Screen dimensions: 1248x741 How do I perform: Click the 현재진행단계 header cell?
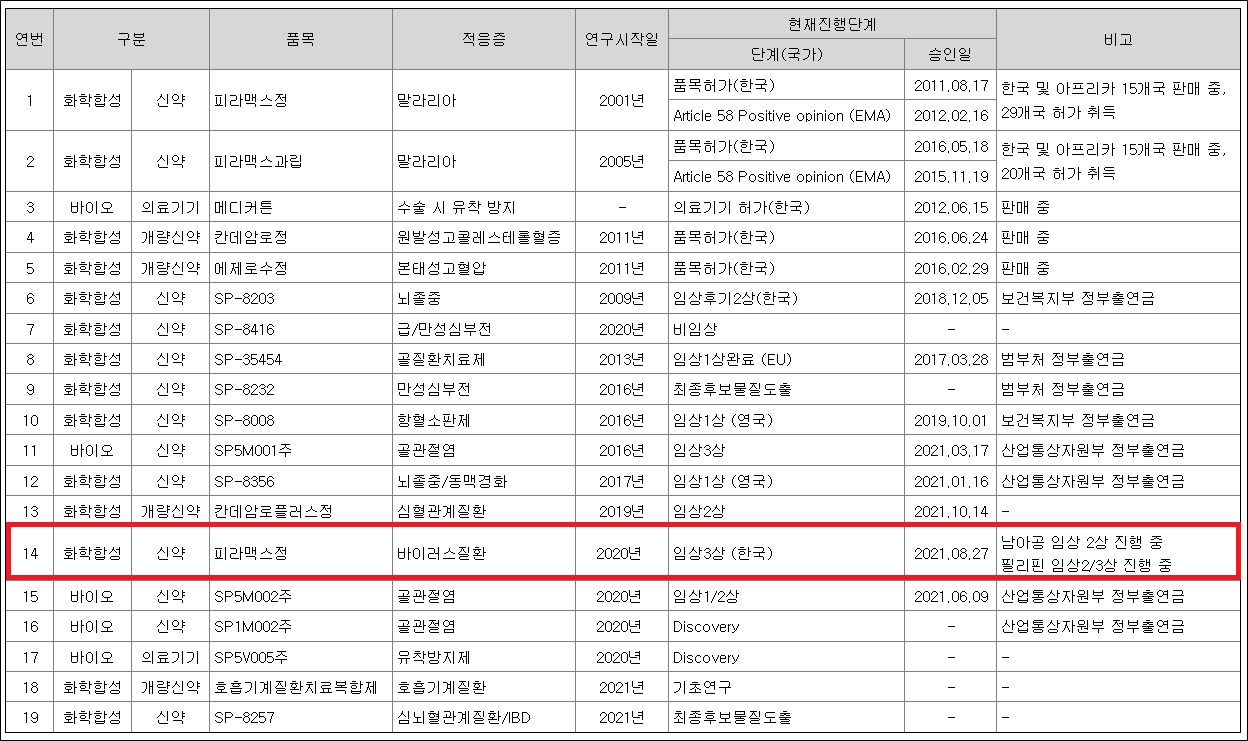click(832, 22)
